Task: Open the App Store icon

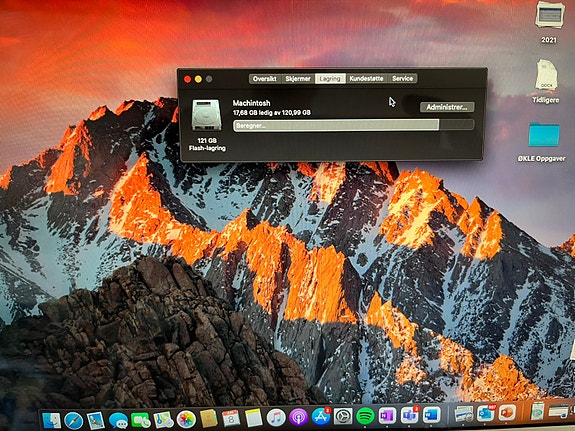Action: coord(321,417)
